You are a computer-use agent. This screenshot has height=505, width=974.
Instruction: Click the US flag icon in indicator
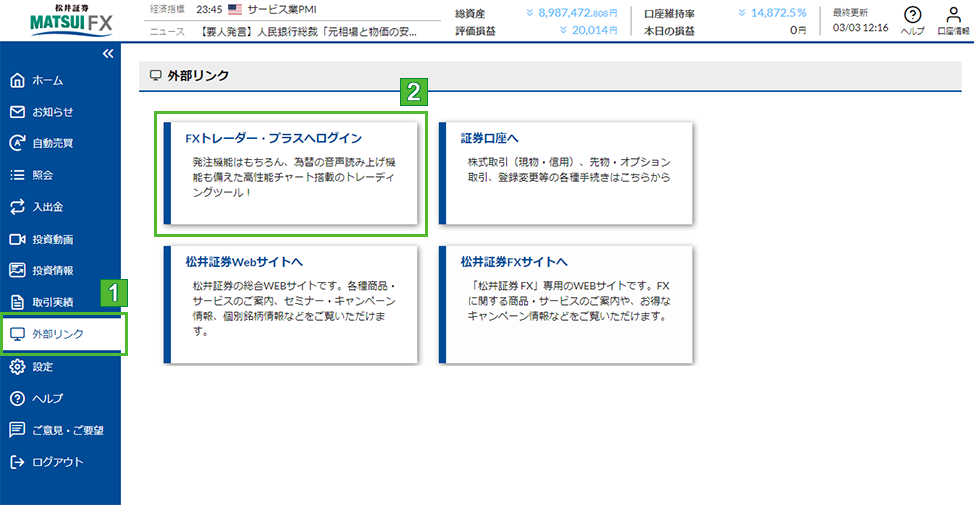(x=235, y=9)
